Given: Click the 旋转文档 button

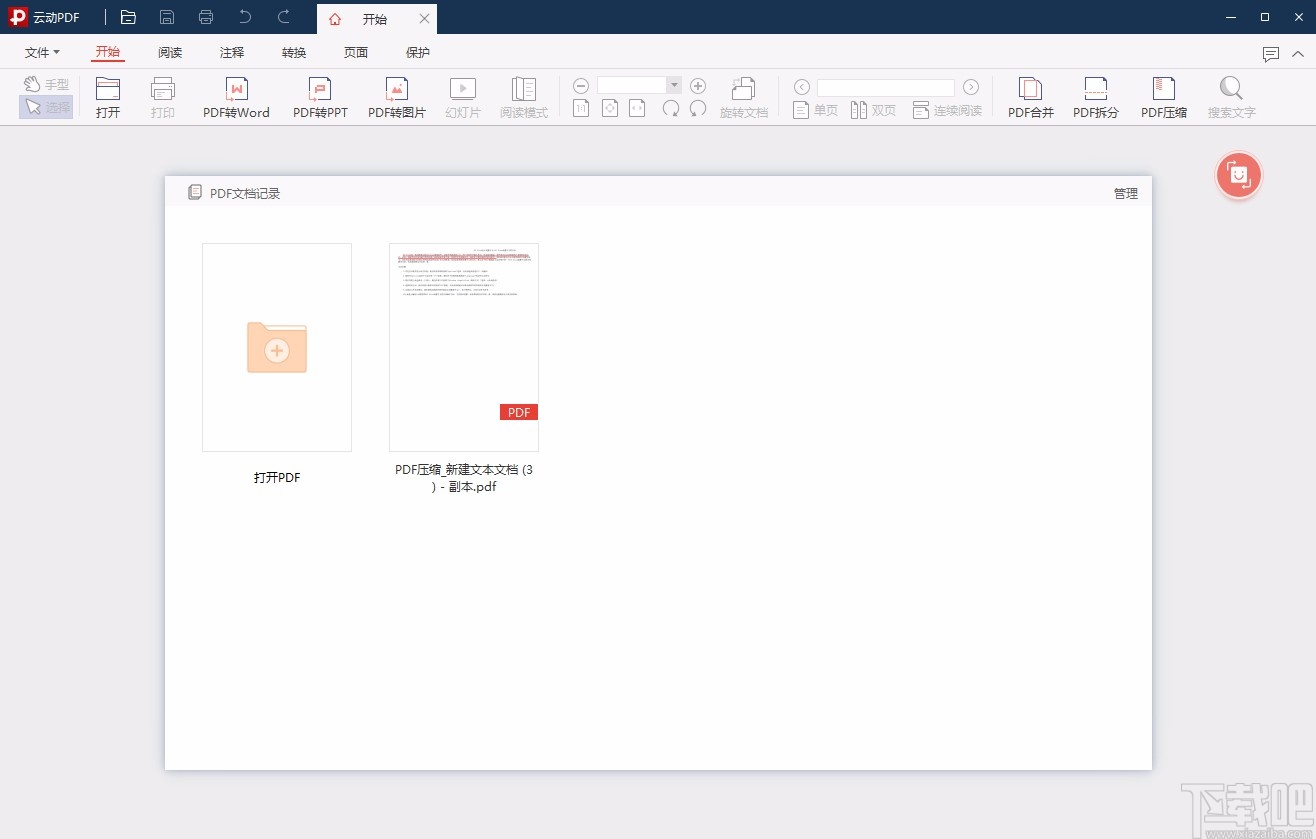Looking at the screenshot, I should [744, 98].
